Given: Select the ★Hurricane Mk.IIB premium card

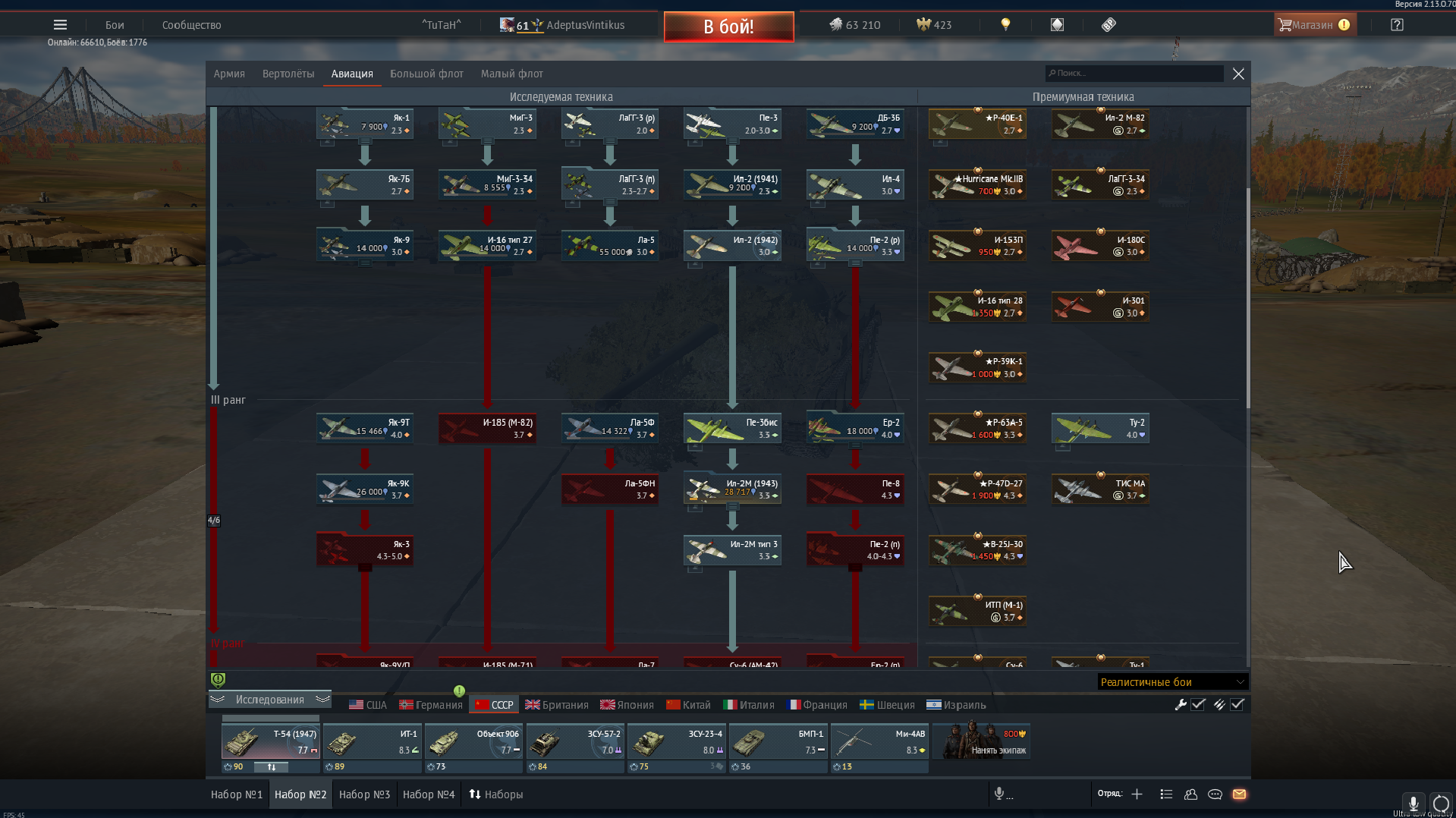Looking at the screenshot, I should [977, 184].
